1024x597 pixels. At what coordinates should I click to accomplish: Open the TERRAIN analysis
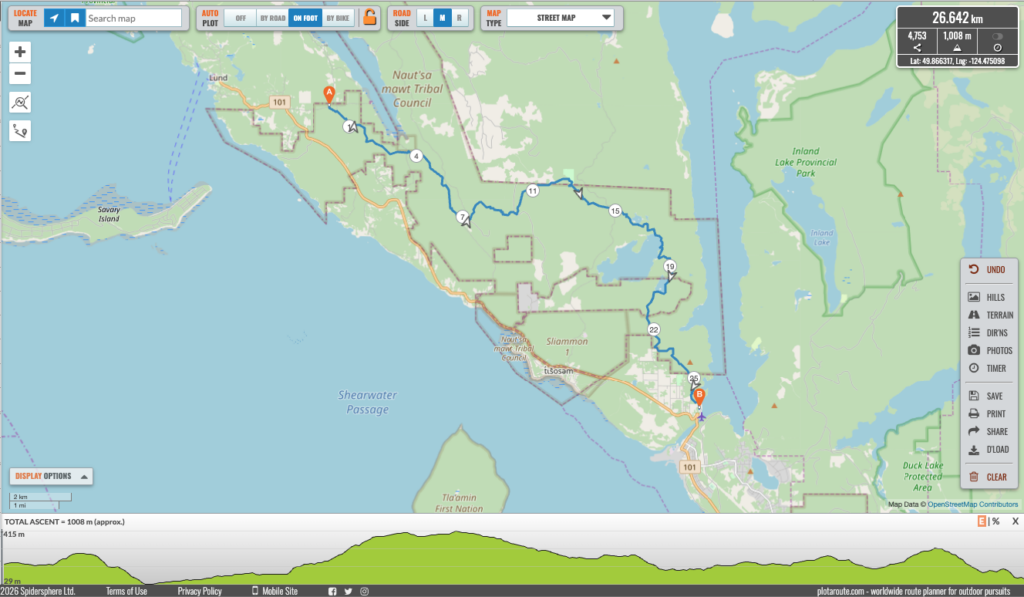pos(989,315)
